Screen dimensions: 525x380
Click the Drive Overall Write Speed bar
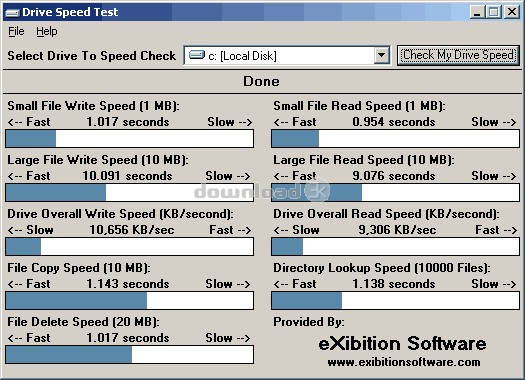click(130, 246)
